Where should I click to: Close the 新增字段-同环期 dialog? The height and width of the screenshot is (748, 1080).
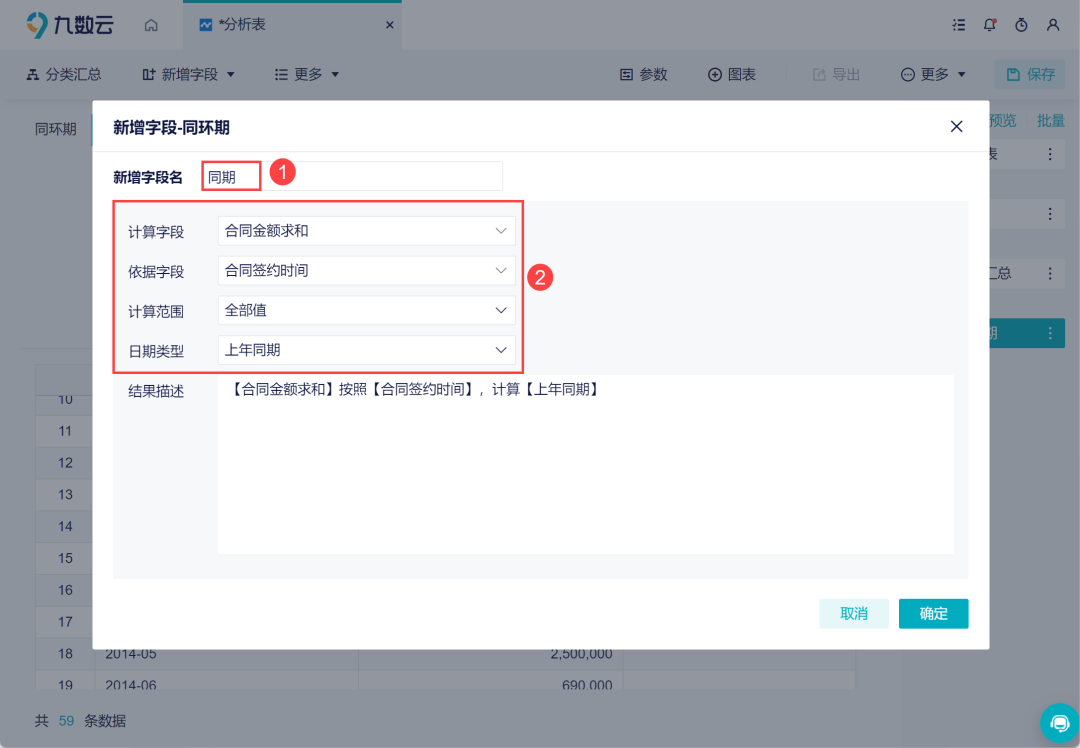point(957,127)
